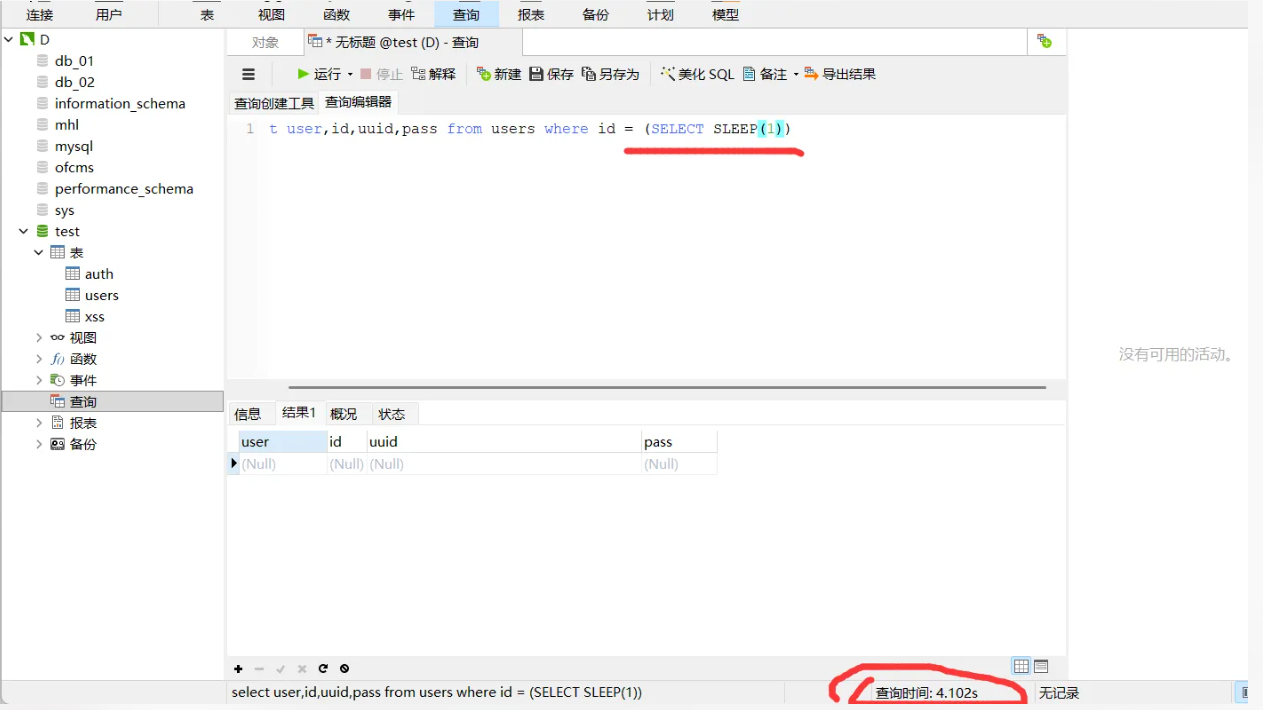Open the hamburger menu in the query toolbar
The width and height of the screenshot is (1263, 710).
[x=248, y=73]
